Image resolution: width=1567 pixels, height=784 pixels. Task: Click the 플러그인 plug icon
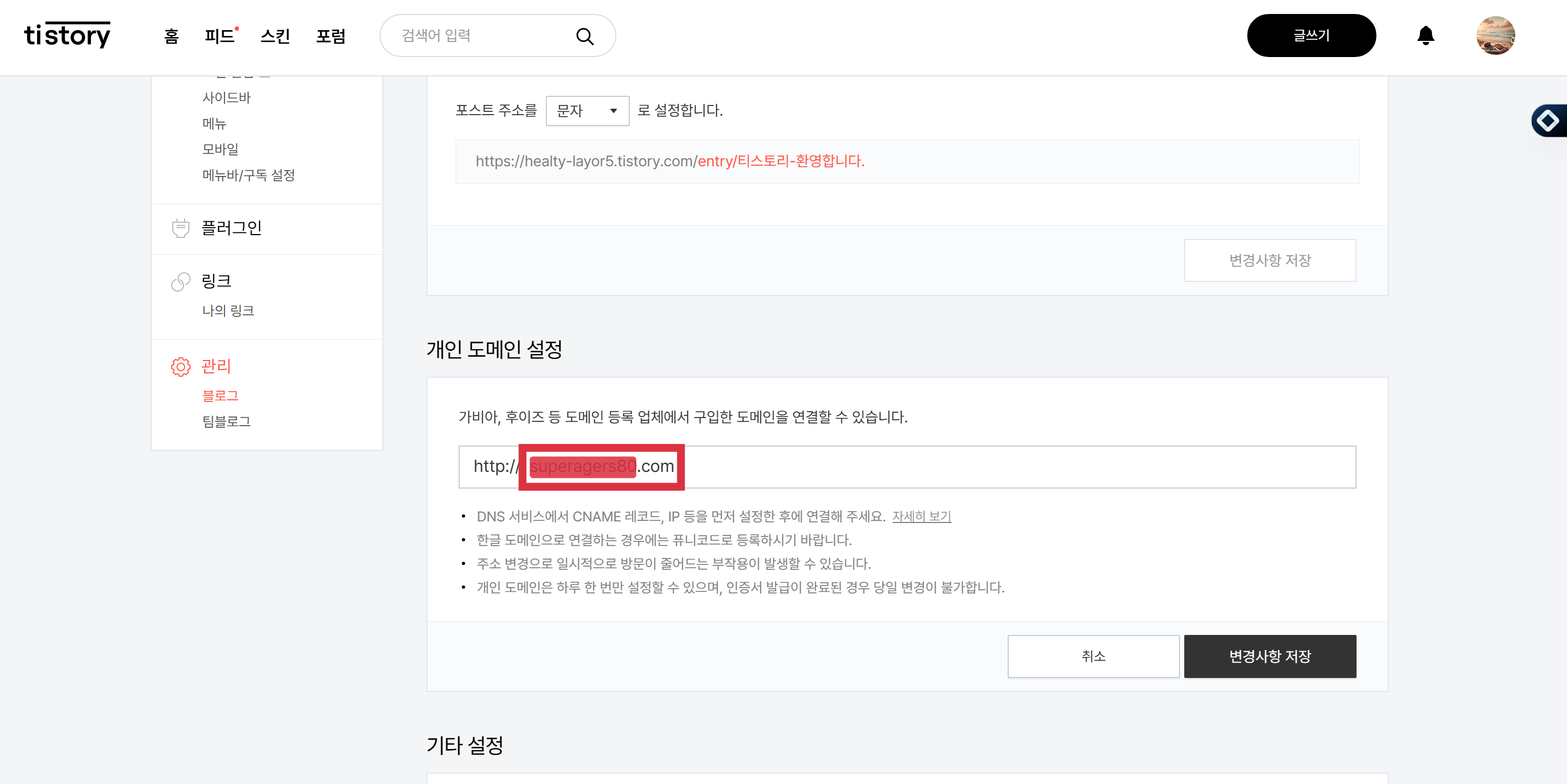tap(181, 228)
